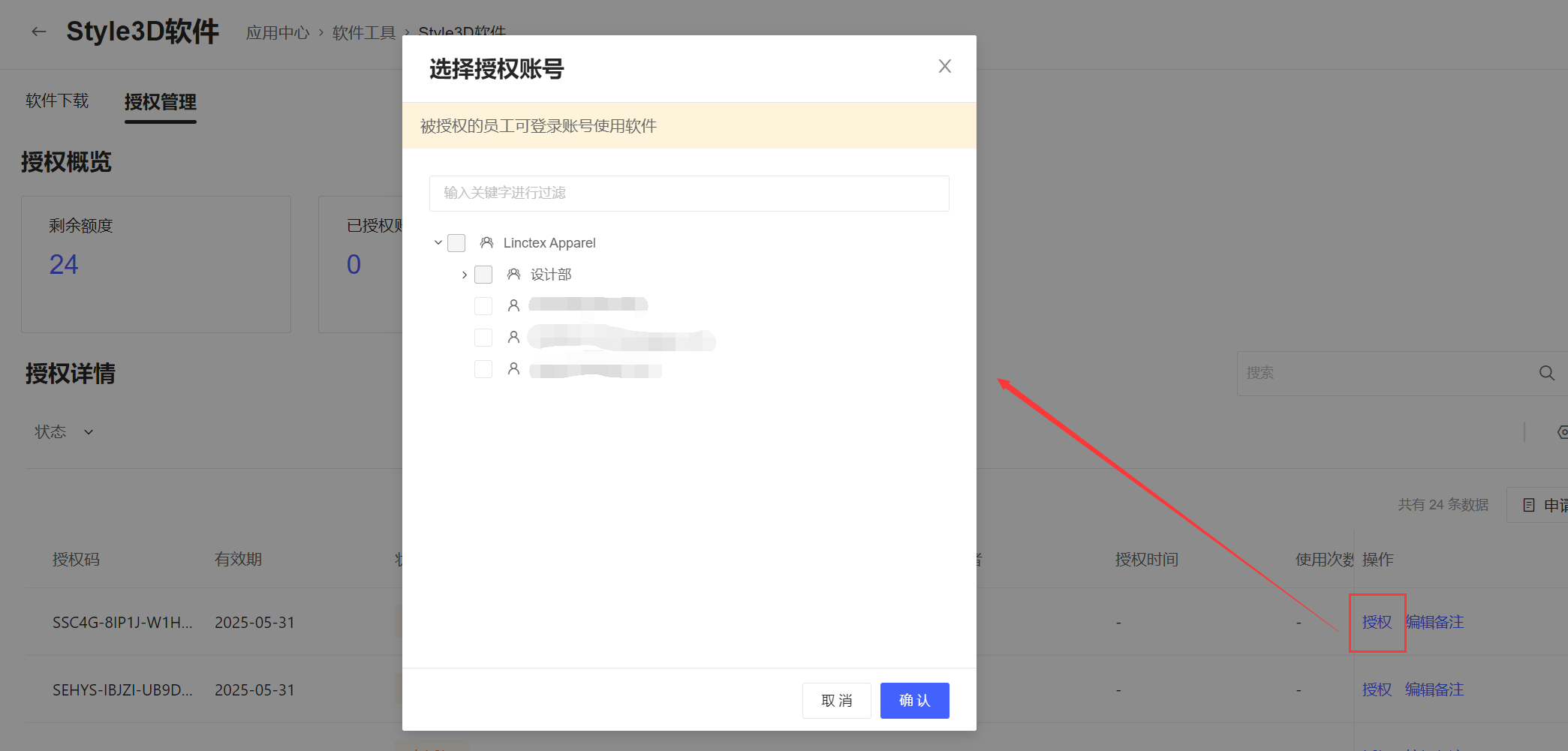Click the third employee's user icon
Image resolution: width=1568 pixels, height=751 pixels.
[513, 369]
